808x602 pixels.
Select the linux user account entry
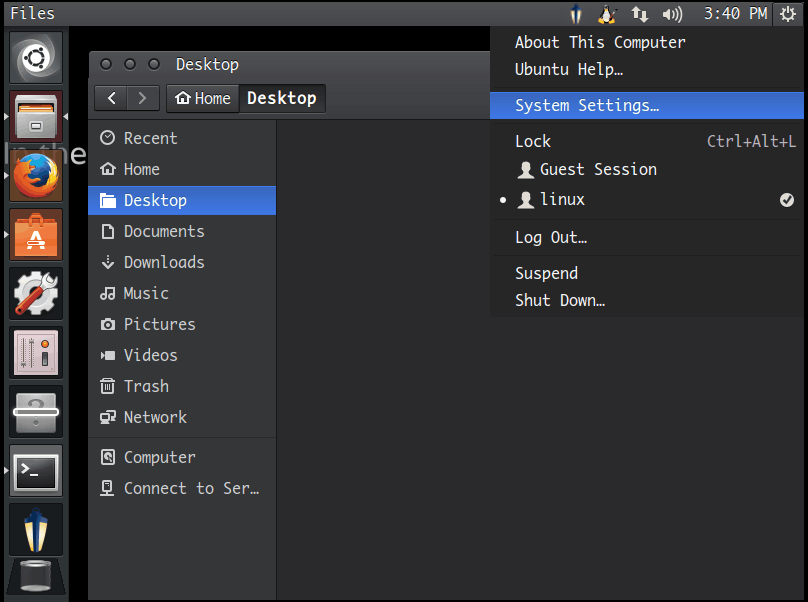point(562,200)
